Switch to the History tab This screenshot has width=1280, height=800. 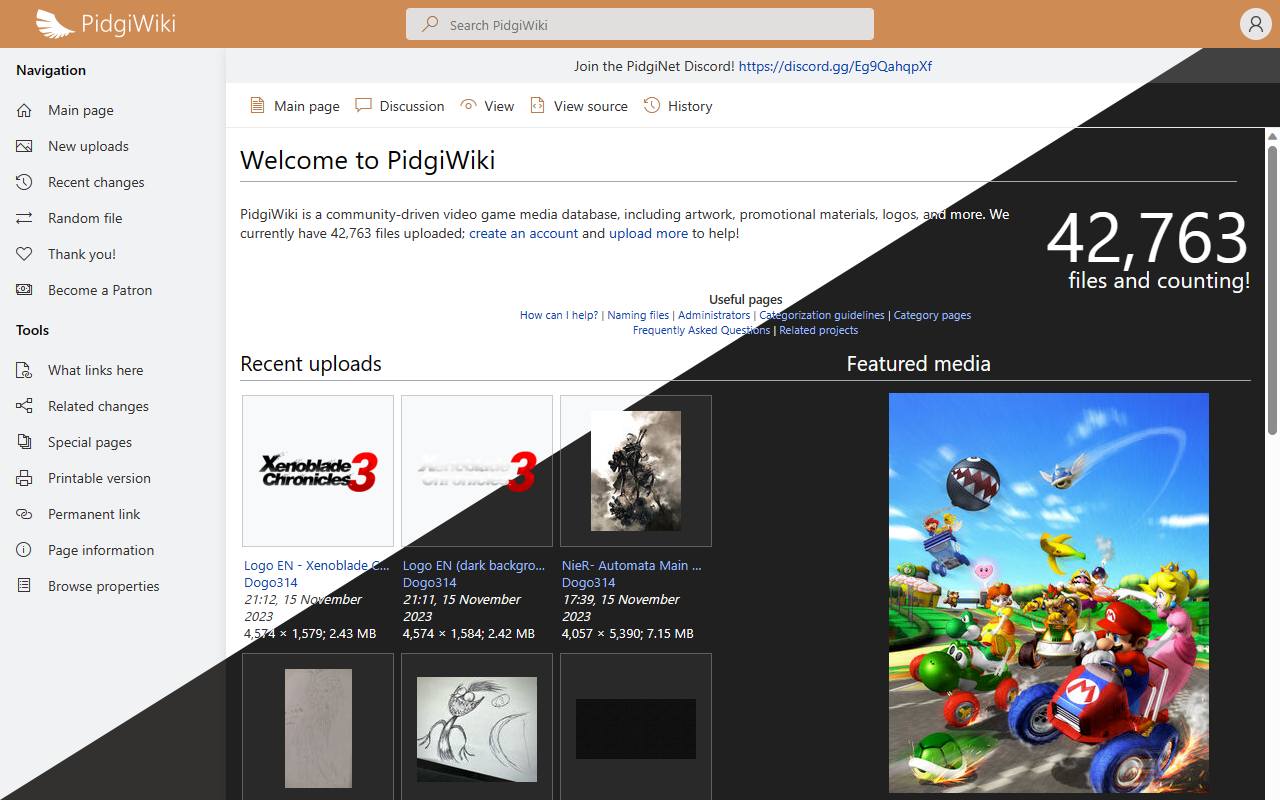[678, 105]
